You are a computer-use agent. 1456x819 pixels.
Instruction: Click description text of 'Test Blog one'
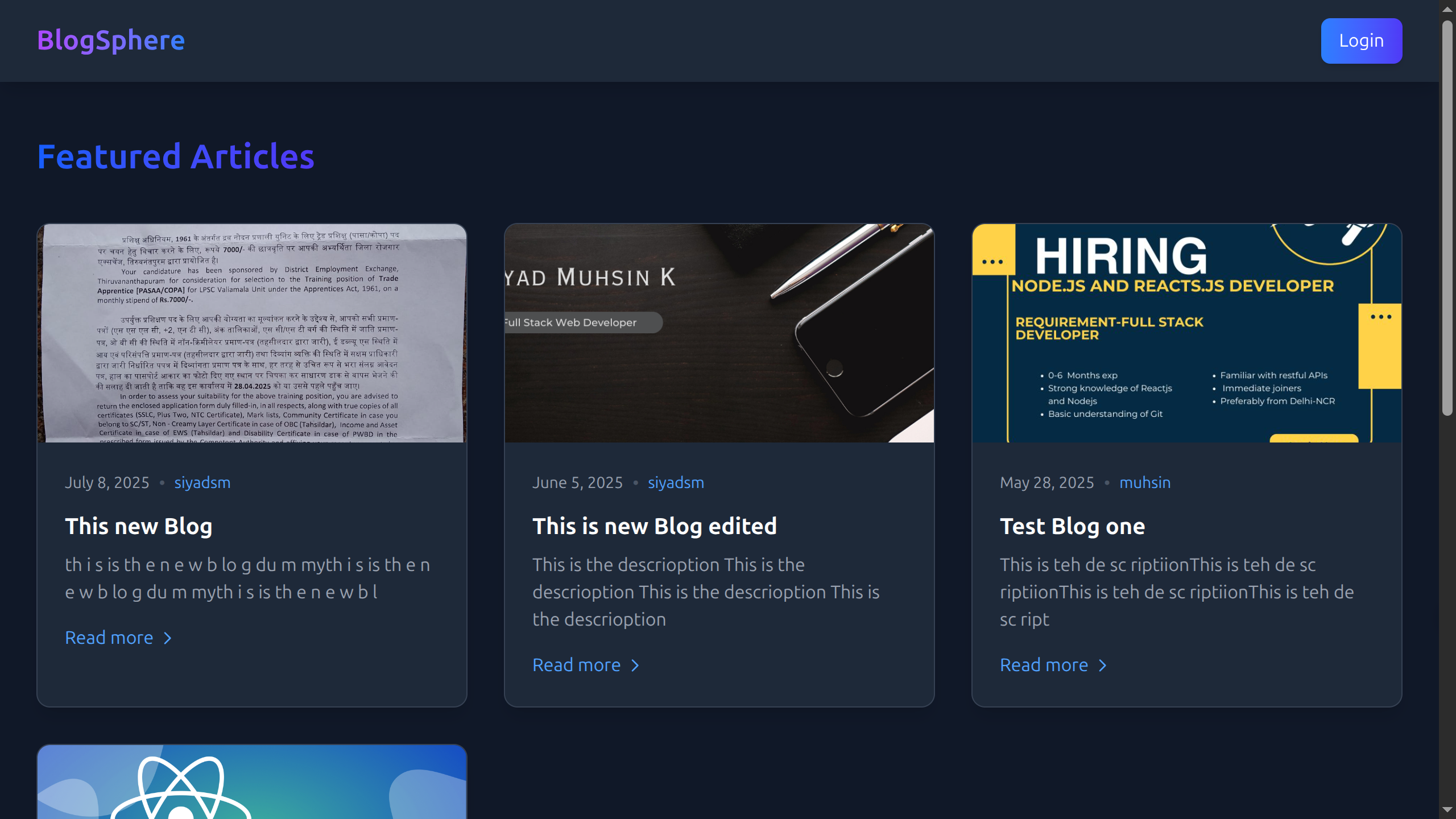[1177, 592]
